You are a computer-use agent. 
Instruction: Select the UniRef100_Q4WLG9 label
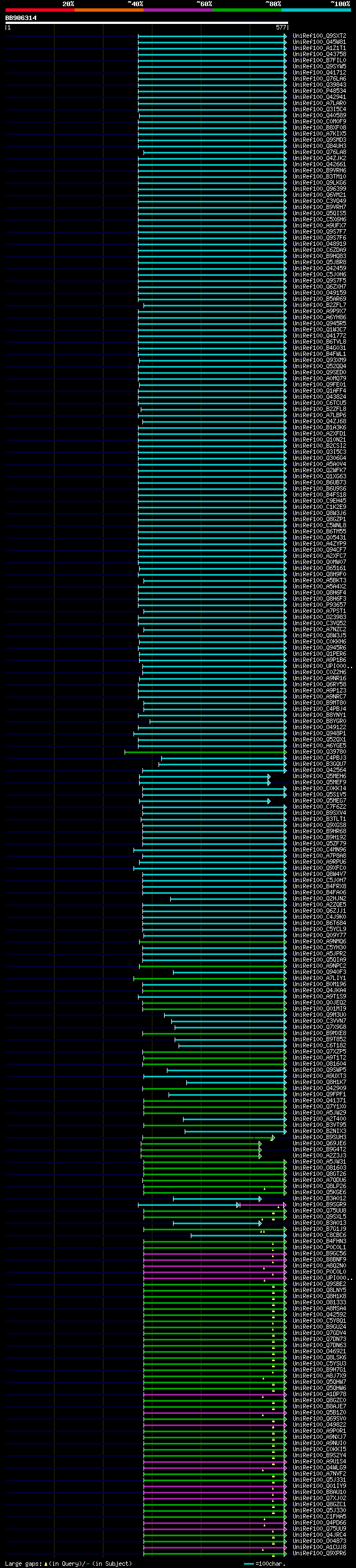click(319, 1467)
